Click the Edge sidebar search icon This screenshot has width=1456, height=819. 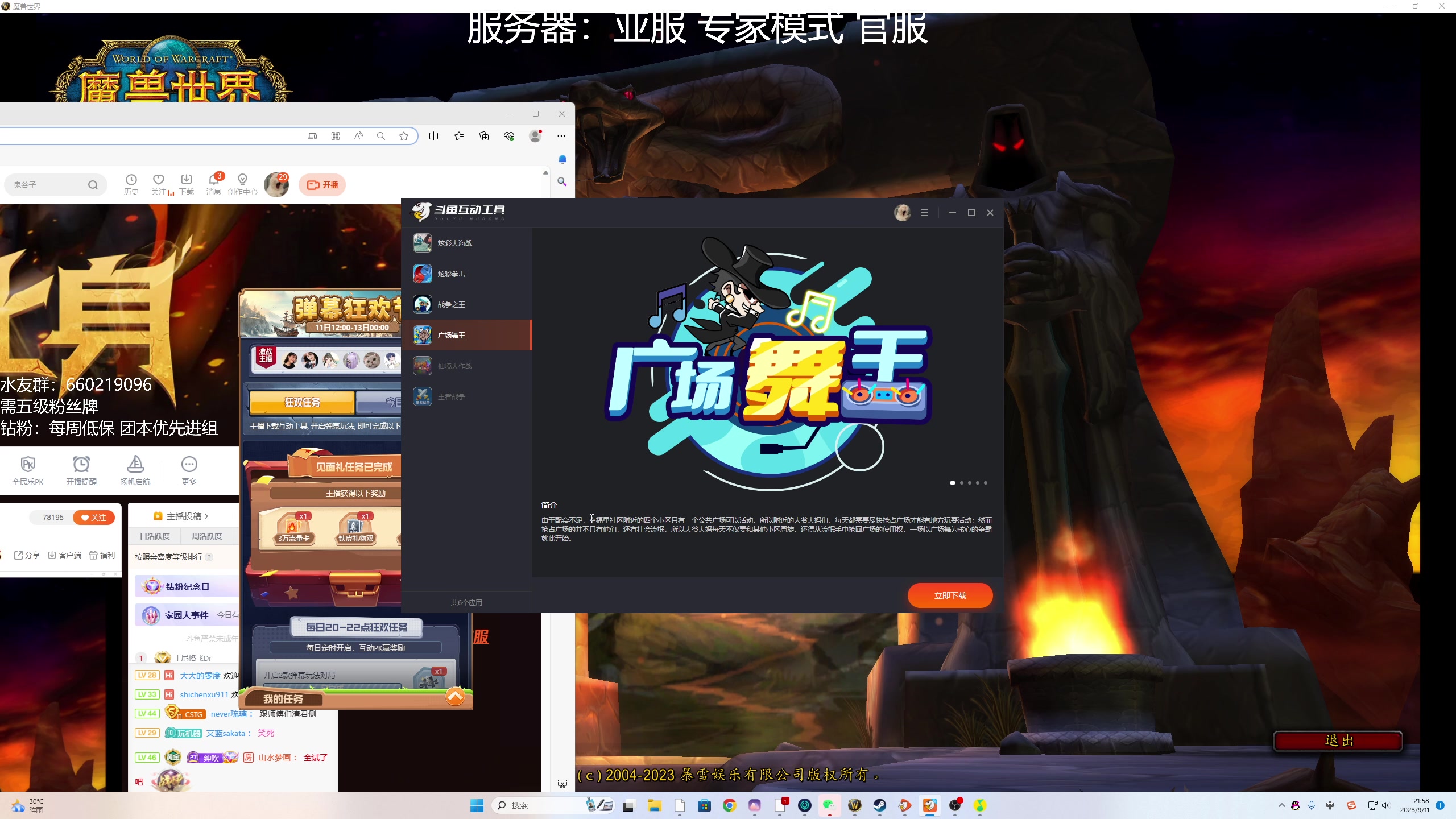point(562,182)
